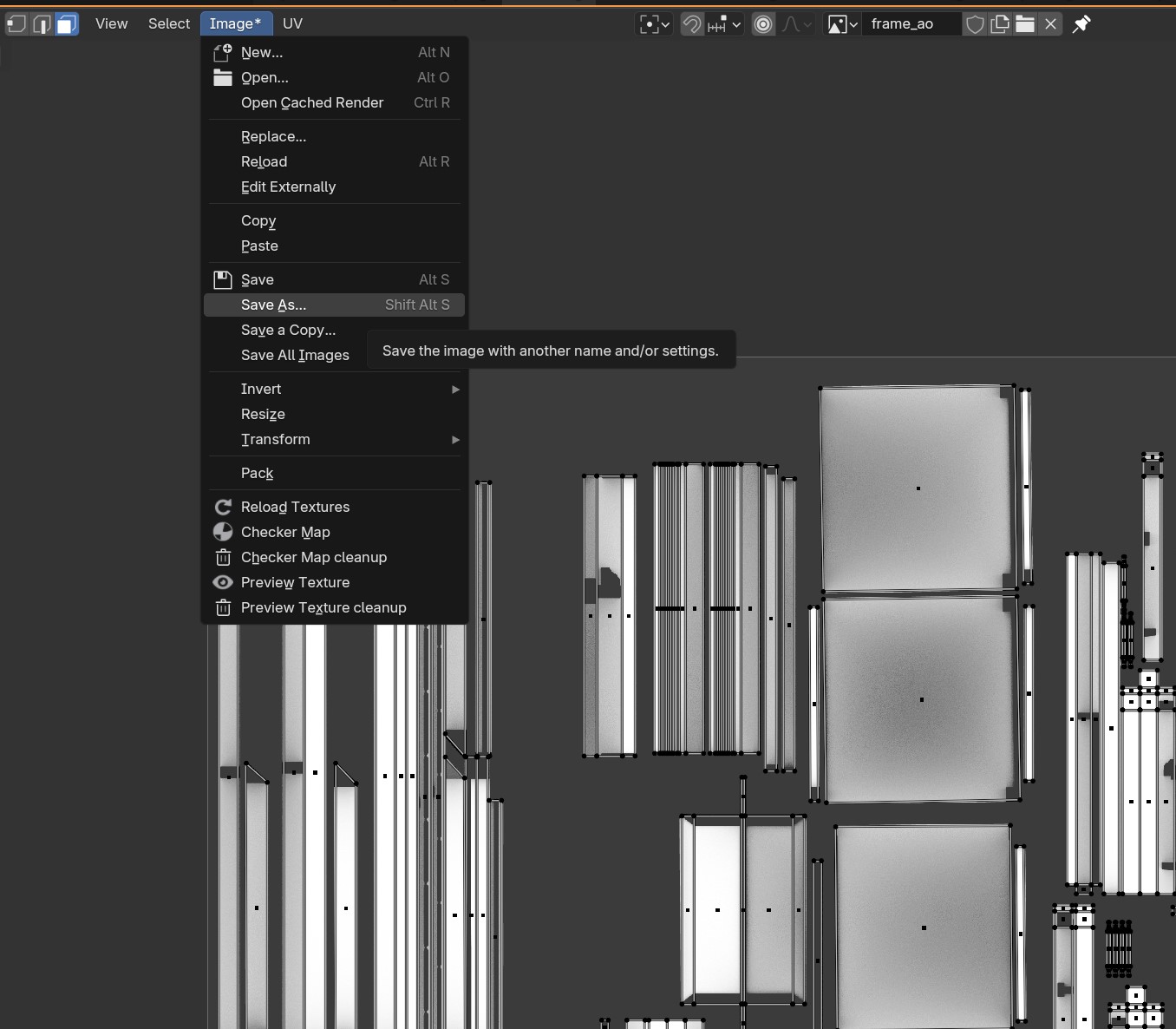Open the image browse dropdown
Image resolution: width=1176 pixels, height=1029 pixels.
(842, 24)
